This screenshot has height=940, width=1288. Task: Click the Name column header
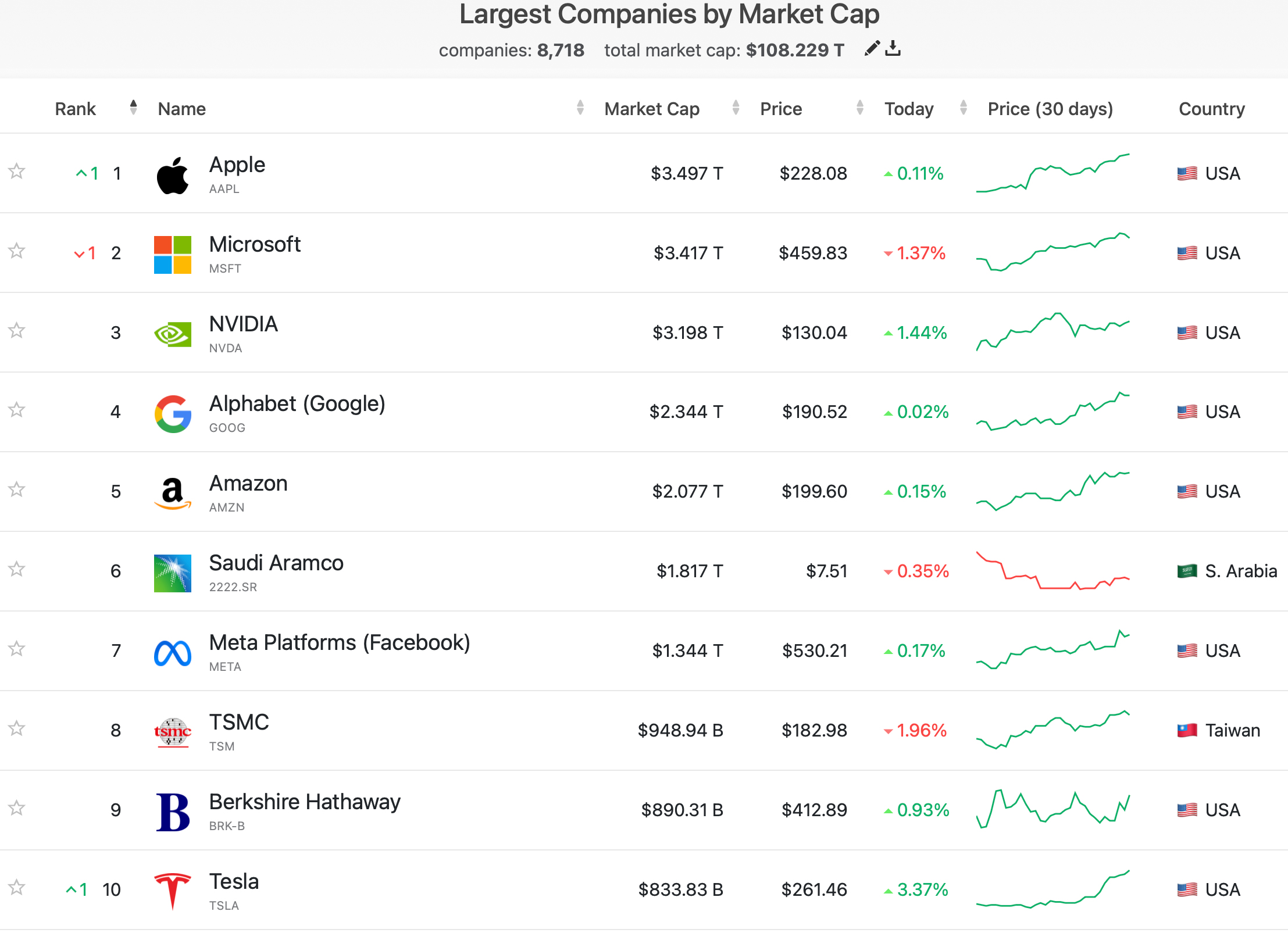[x=182, y=109]
